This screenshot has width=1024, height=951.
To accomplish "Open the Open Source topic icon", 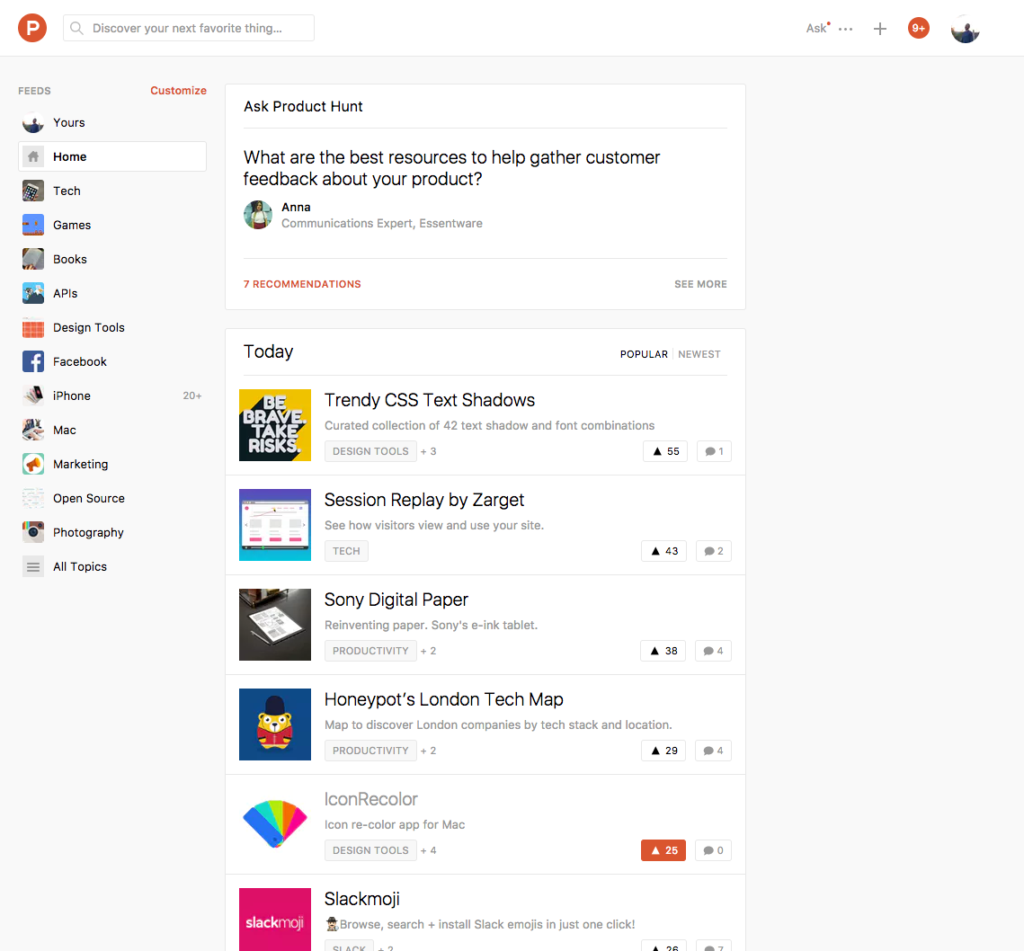I will (33, 498).
